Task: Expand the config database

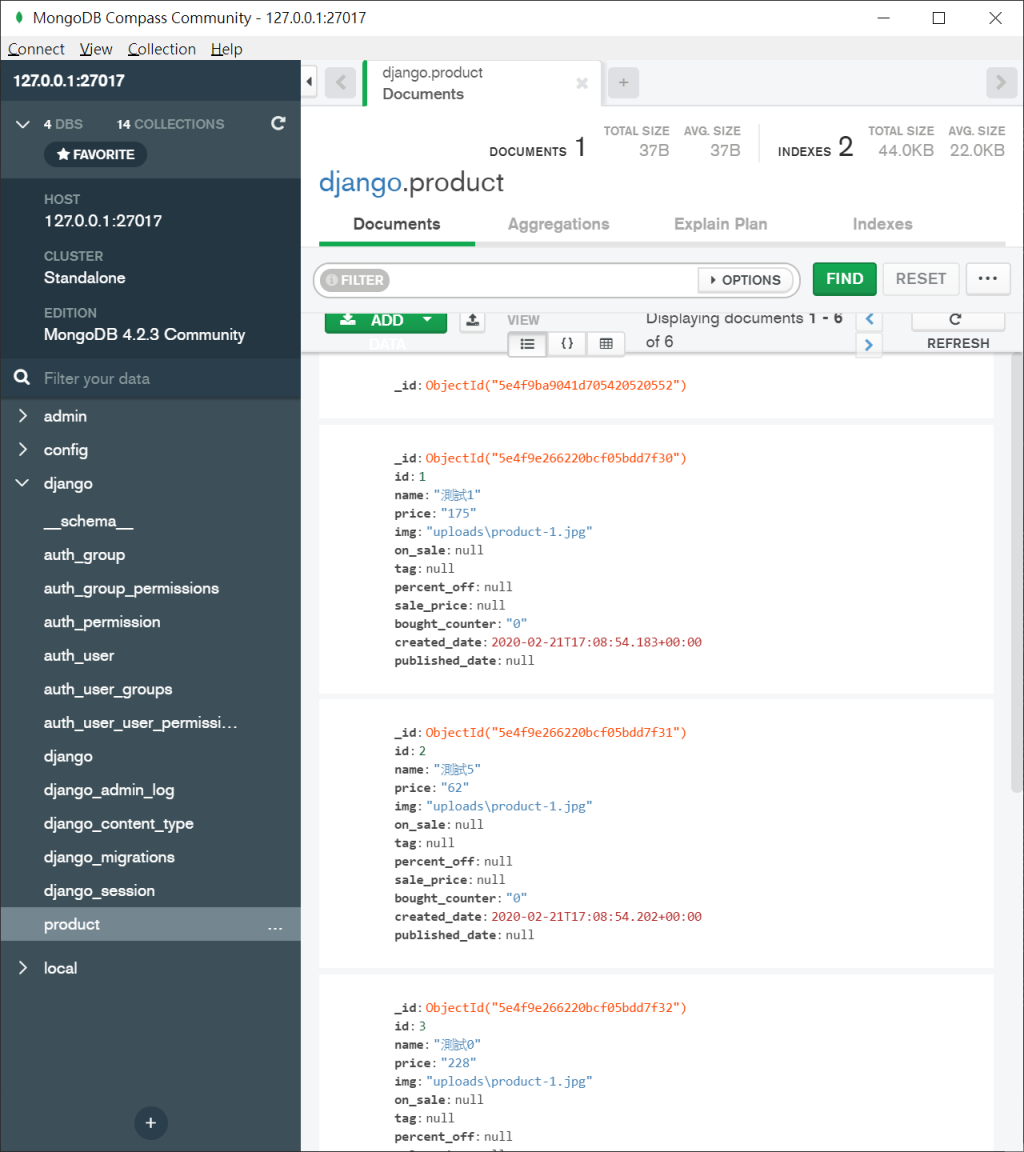Action: pyautogui.click(x=23, y=450)
